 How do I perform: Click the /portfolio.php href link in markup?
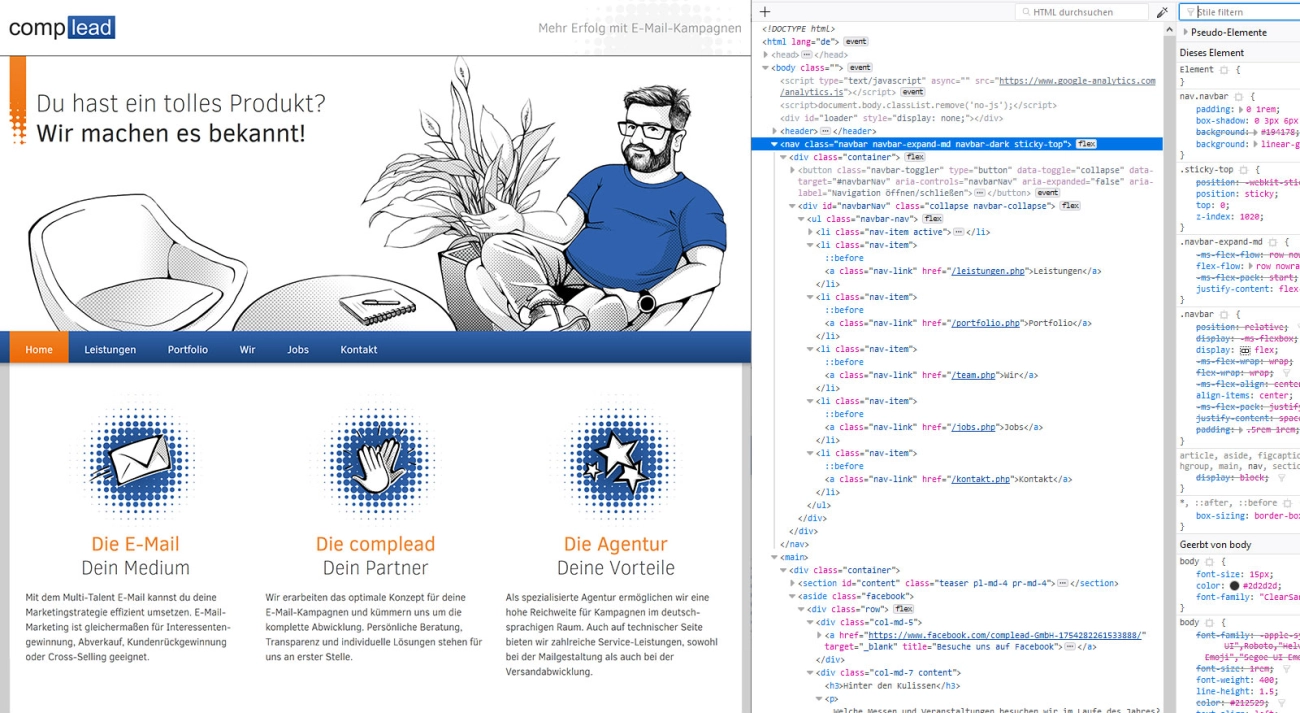pos(986,323)
